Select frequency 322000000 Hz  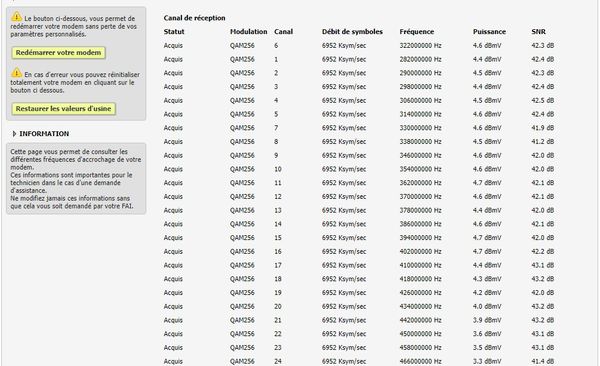(421, 46)
